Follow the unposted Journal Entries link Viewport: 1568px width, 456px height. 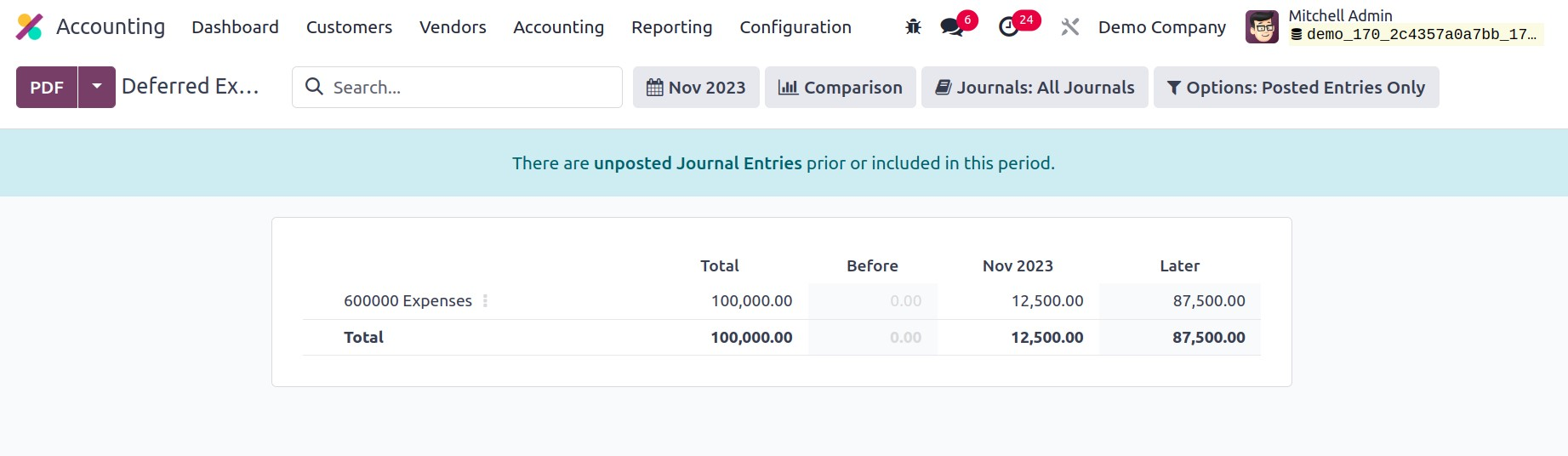click(x=698, y=163)
